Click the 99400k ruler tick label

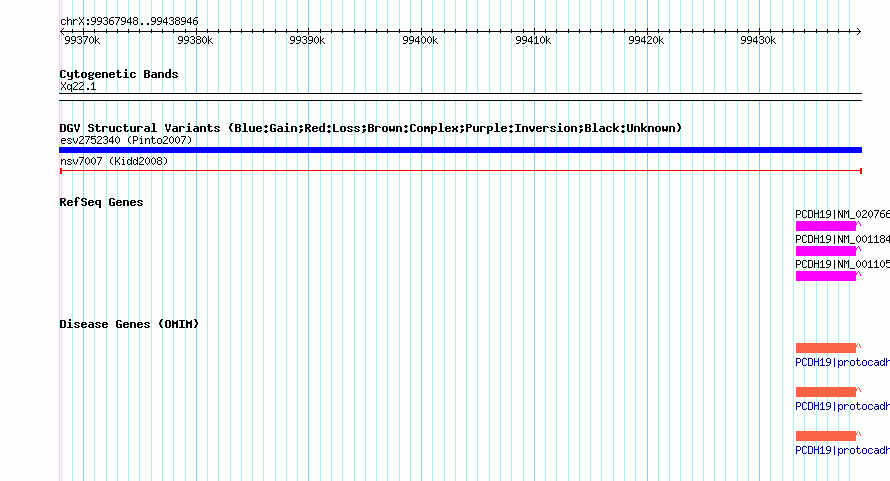(x=420, y=40)
